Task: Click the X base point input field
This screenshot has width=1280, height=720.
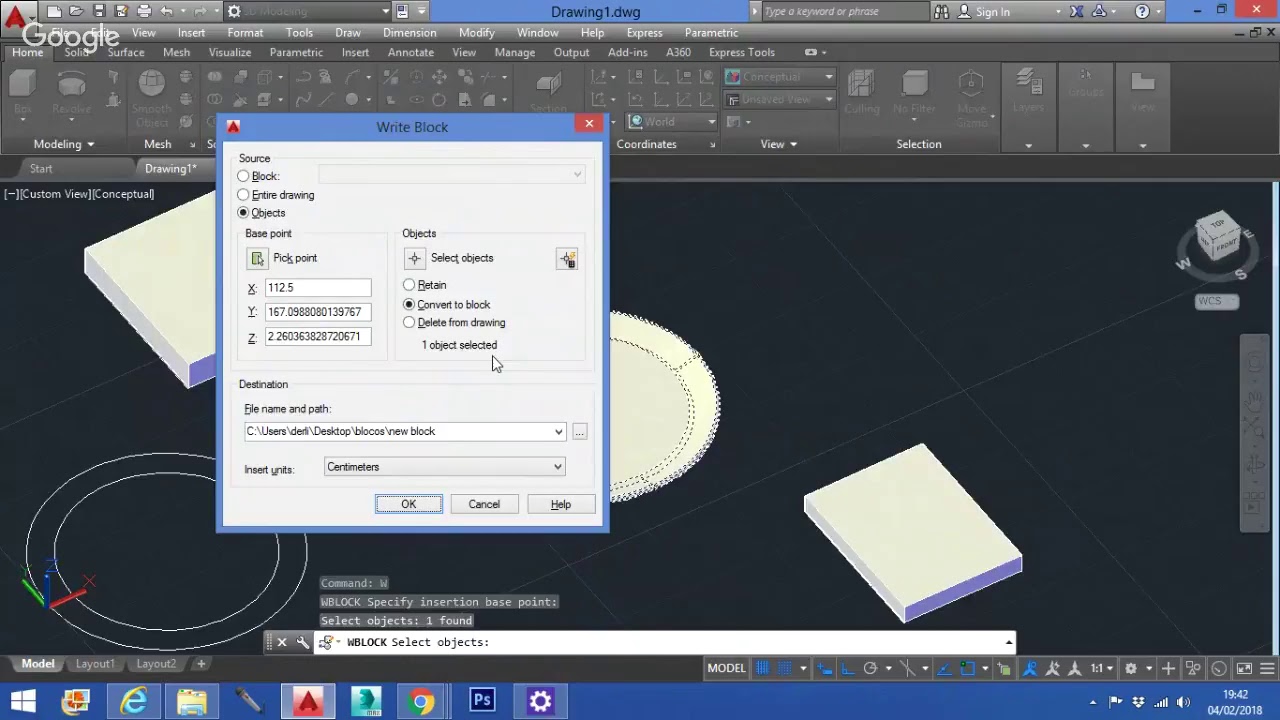Action: coord(317,288)
